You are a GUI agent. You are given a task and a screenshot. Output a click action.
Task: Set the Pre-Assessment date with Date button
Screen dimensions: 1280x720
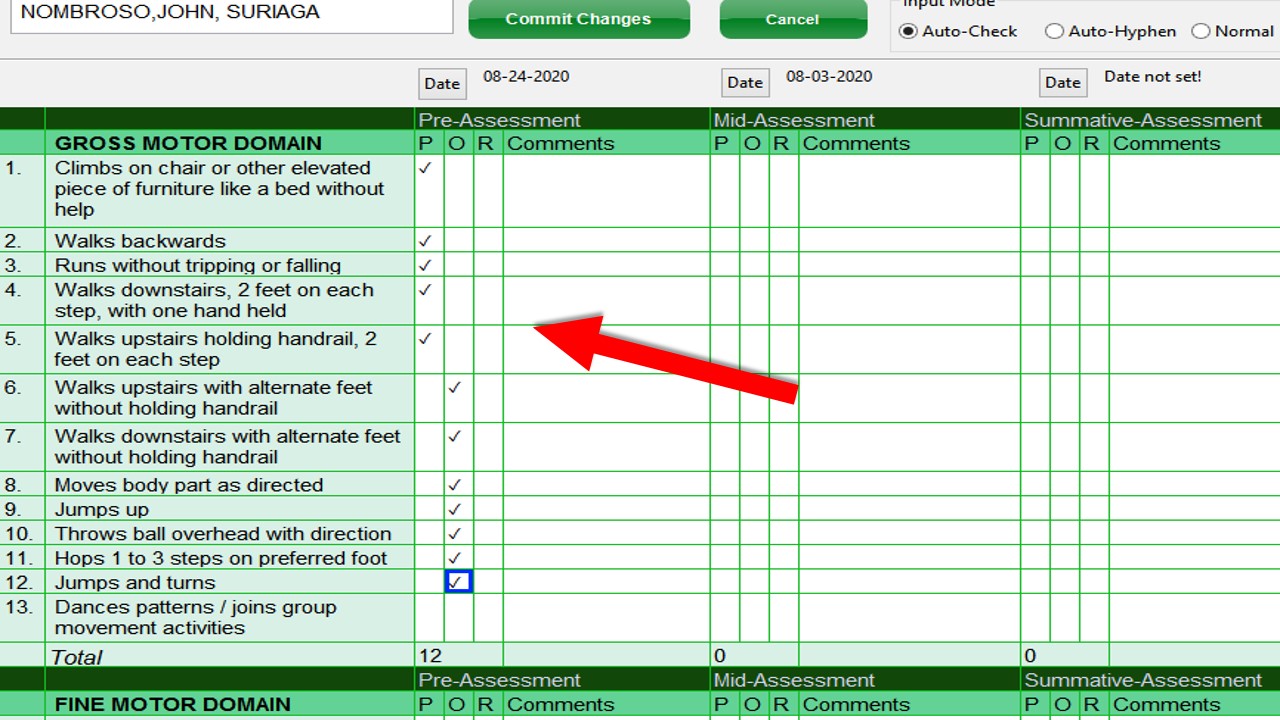(442, 84)
